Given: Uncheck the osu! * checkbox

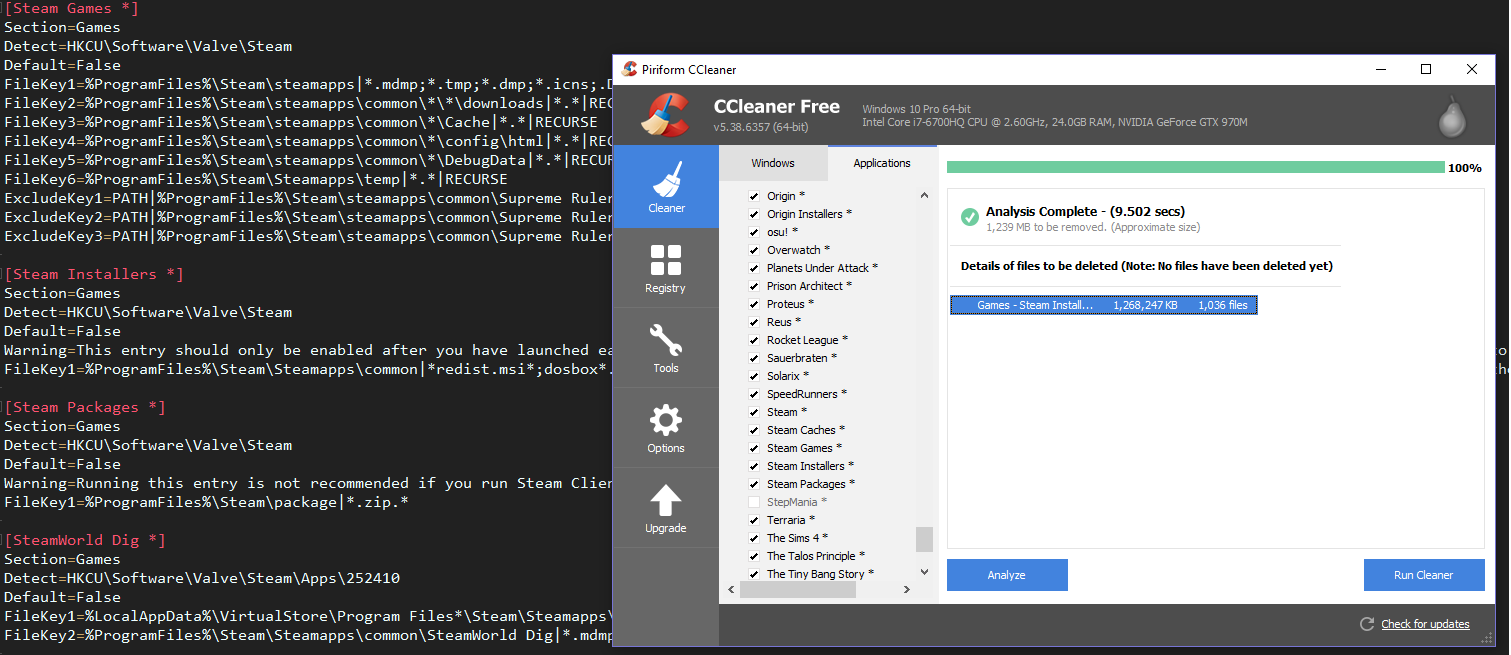Looking at the screenshot, I should [754, 232].
